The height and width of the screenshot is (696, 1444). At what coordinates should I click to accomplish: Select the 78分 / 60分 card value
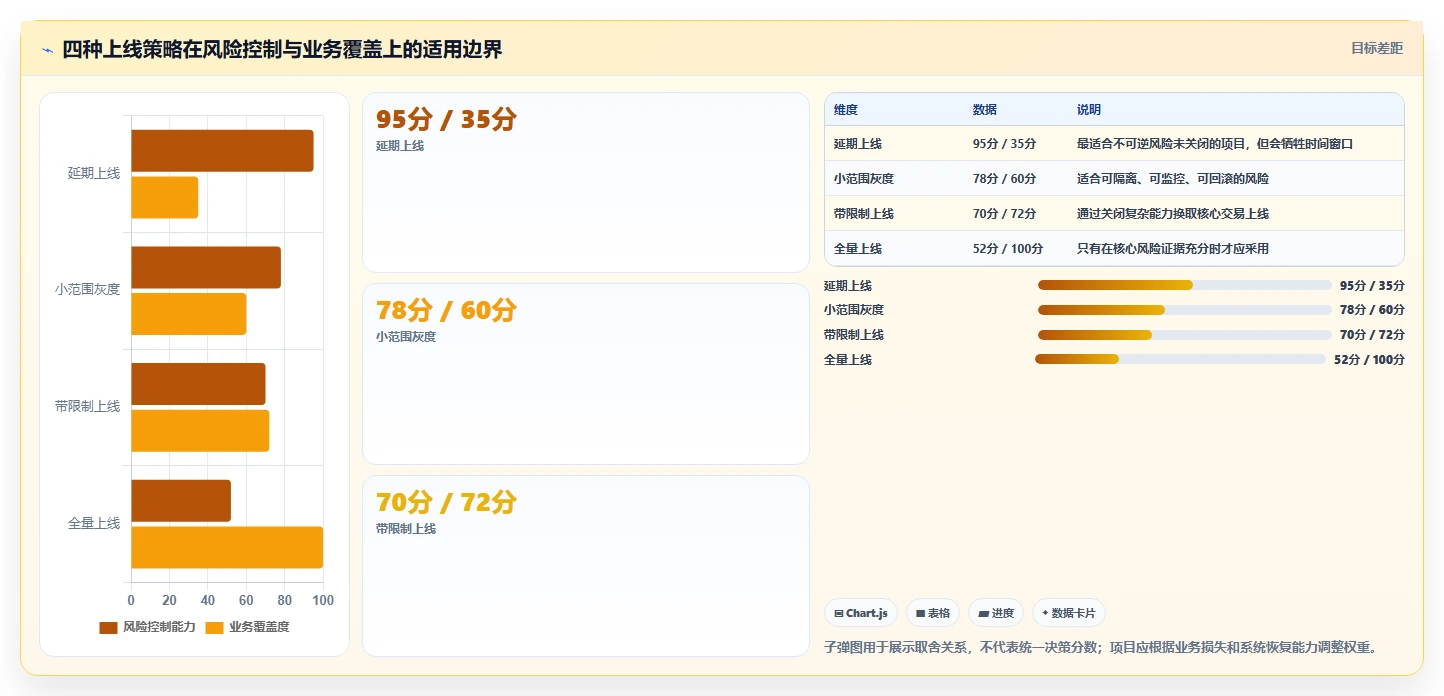click(446, 310)
